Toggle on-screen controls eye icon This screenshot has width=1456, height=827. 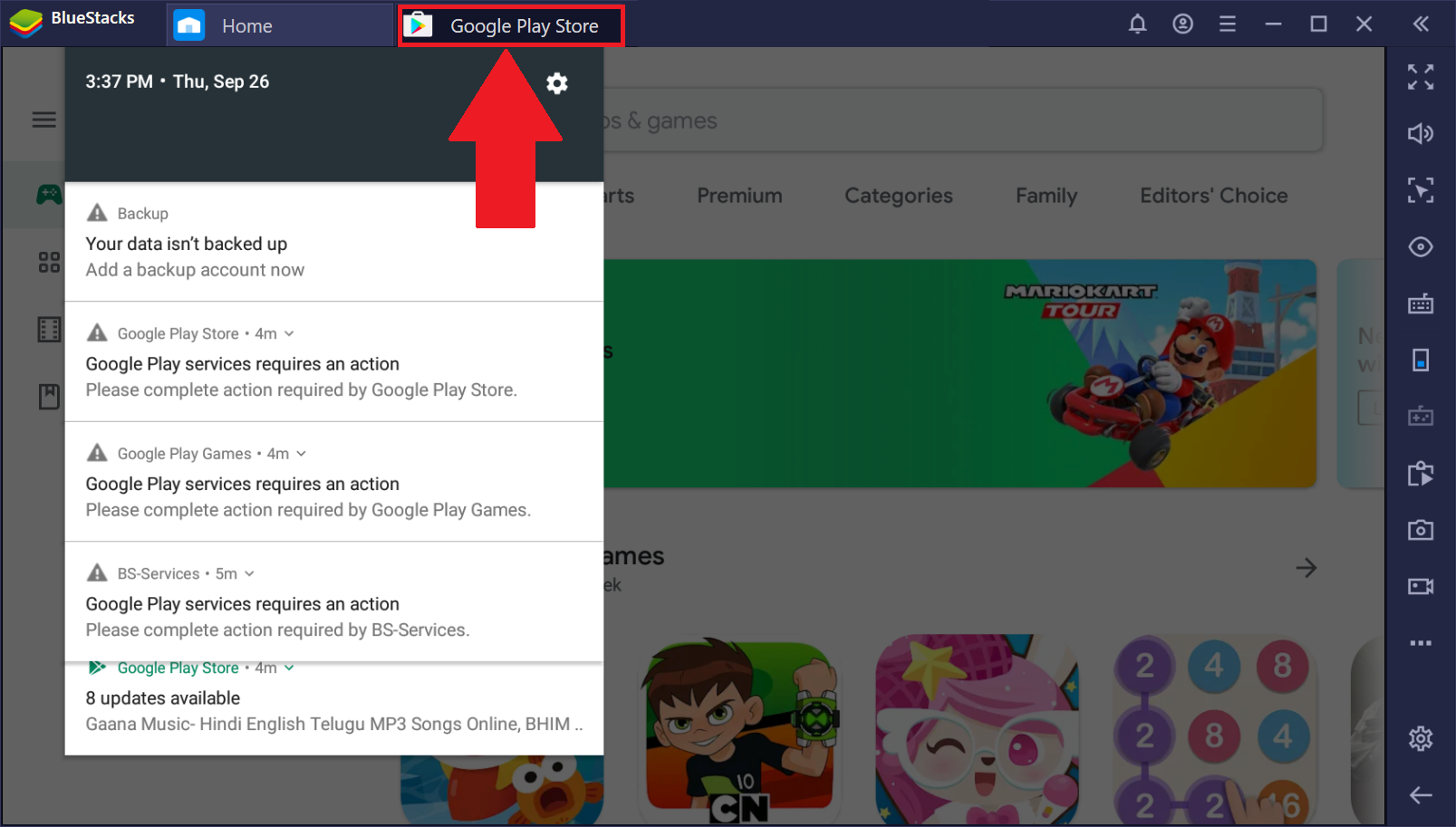tap(1421, 246)
